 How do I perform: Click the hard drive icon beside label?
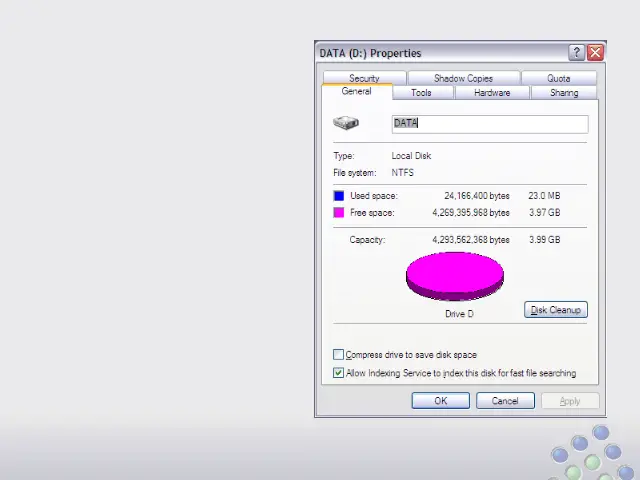point(346,122)
